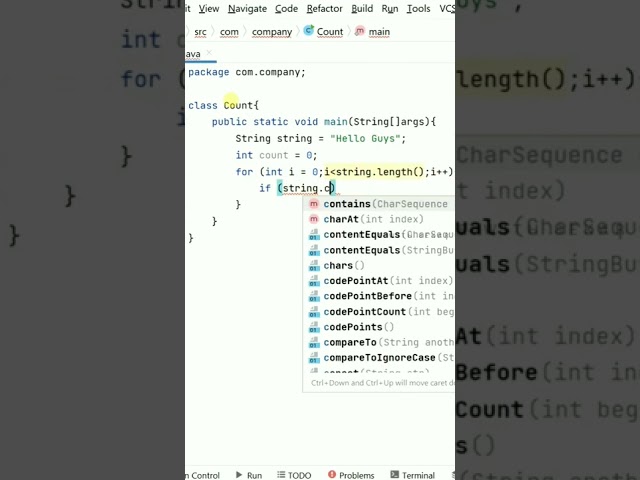Viewport: 640px width, 480px height.
Task: Click icon beside chars() suggestion
Action: (x=314, y=266)
